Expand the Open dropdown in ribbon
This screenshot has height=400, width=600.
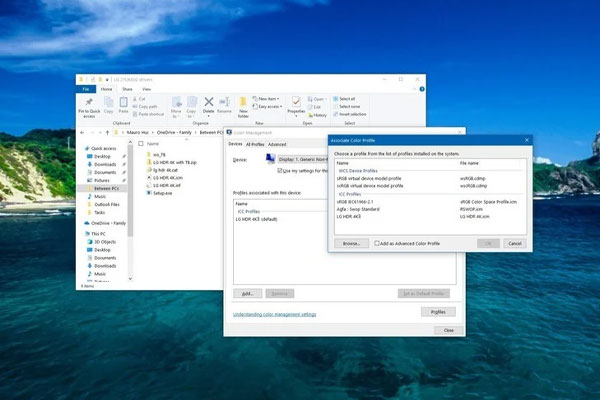click(x=317, y=99)
